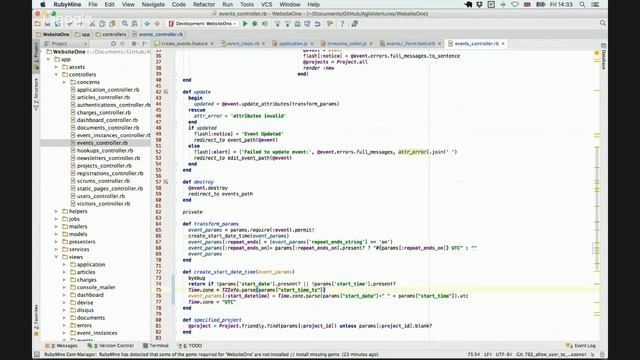The width and height of the screenshot is (640, 360).
Task: Click the Undo toolbar icon
Action: [70, 24]
